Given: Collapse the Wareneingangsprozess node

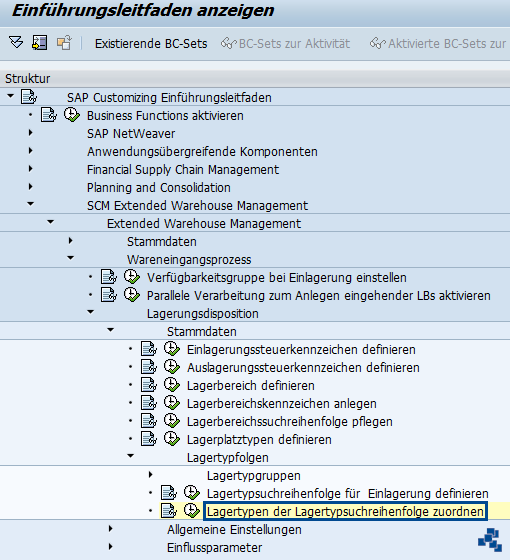Looking at the screenshot, I should tap(70, 258).
